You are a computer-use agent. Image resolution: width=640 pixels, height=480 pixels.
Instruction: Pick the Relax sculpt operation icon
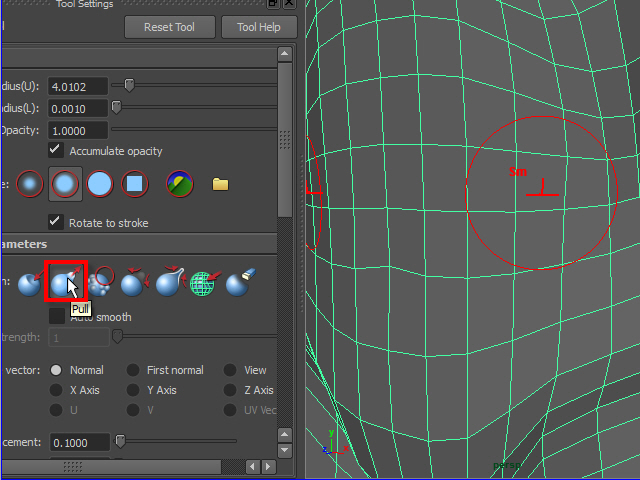134,283
